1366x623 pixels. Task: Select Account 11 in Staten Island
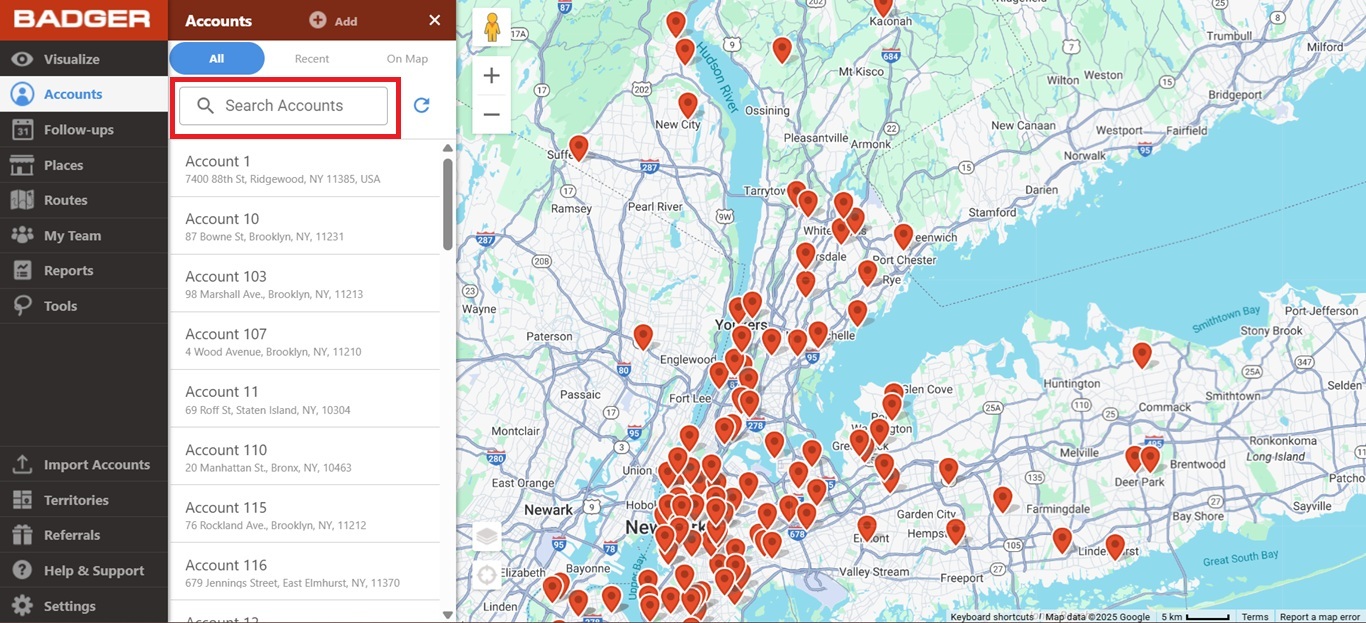pos(305,399)
